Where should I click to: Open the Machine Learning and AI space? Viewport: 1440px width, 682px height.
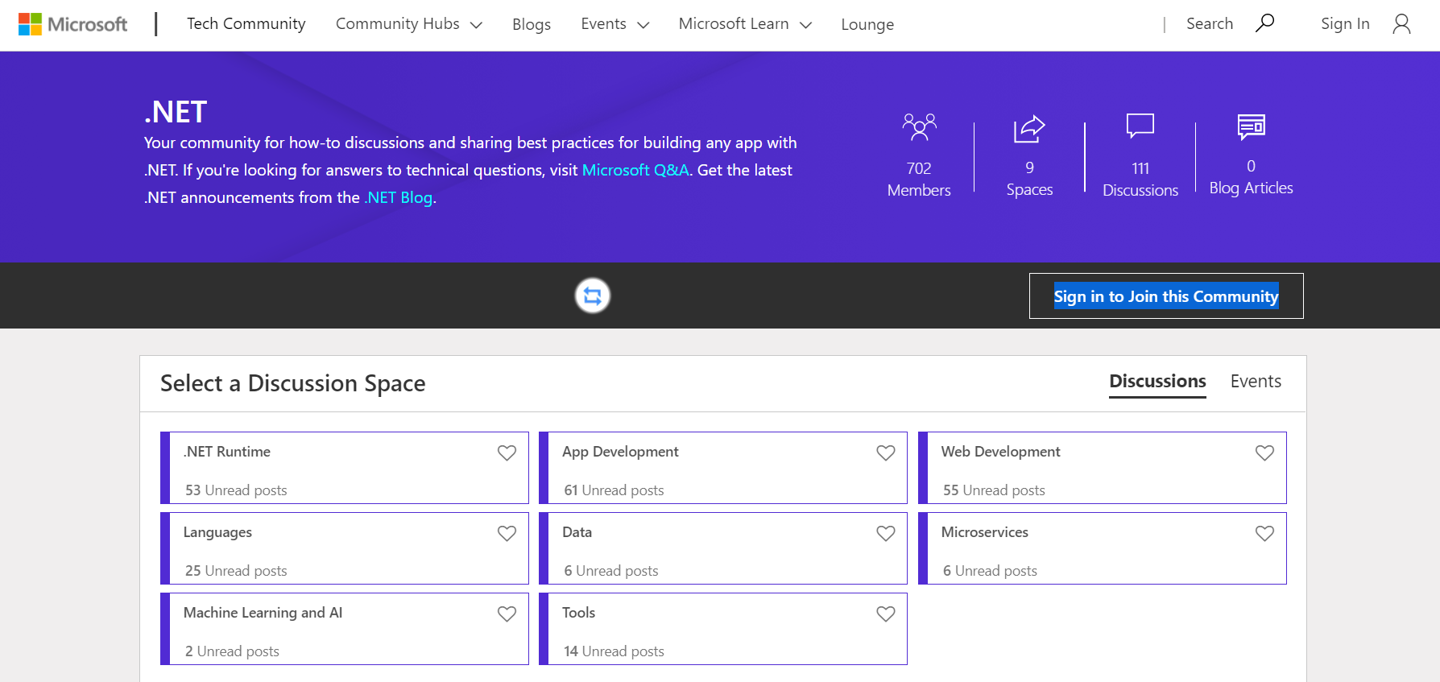coord(263,613)
